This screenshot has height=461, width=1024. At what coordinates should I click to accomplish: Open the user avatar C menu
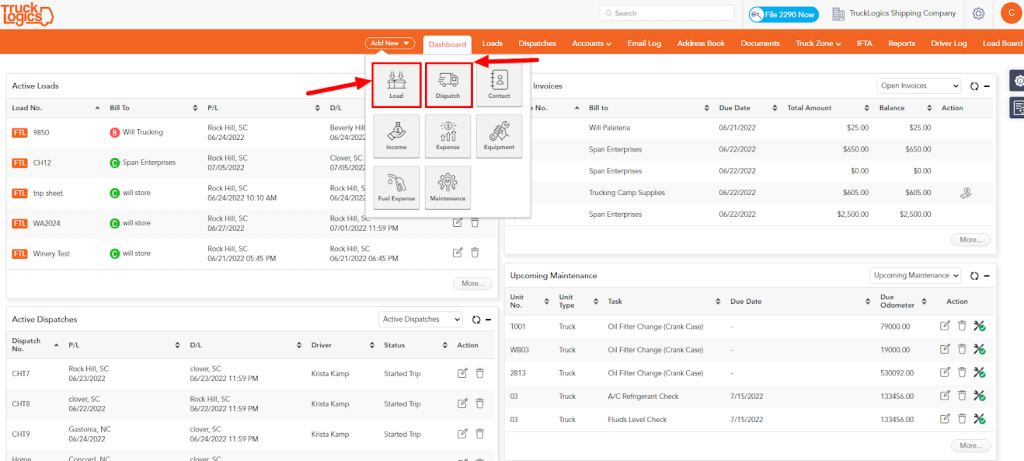pyautogui.click(x=1011, y=12)
